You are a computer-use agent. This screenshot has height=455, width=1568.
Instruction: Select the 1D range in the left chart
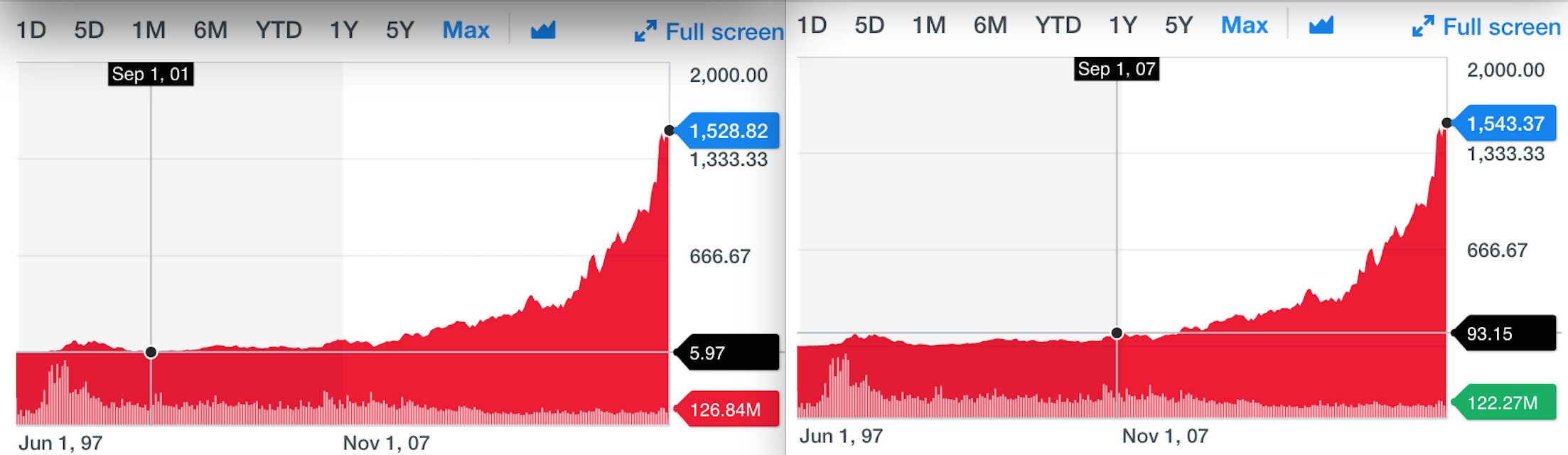[x=31, y=30]
